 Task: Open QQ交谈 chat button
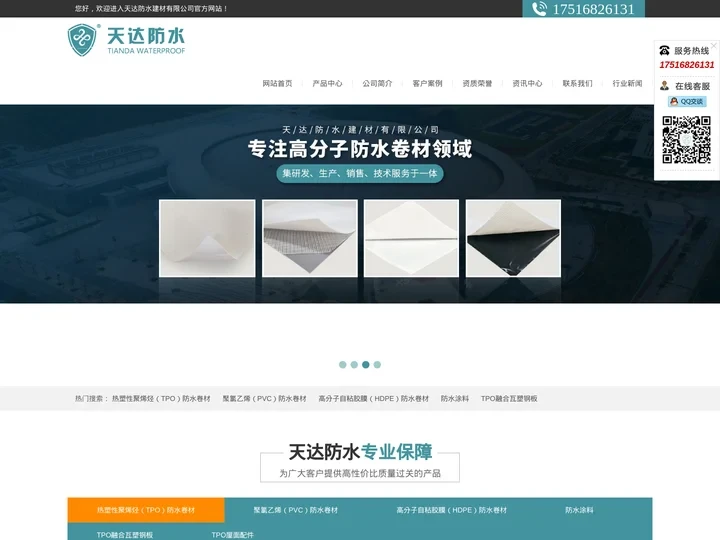tap(686, 101)
